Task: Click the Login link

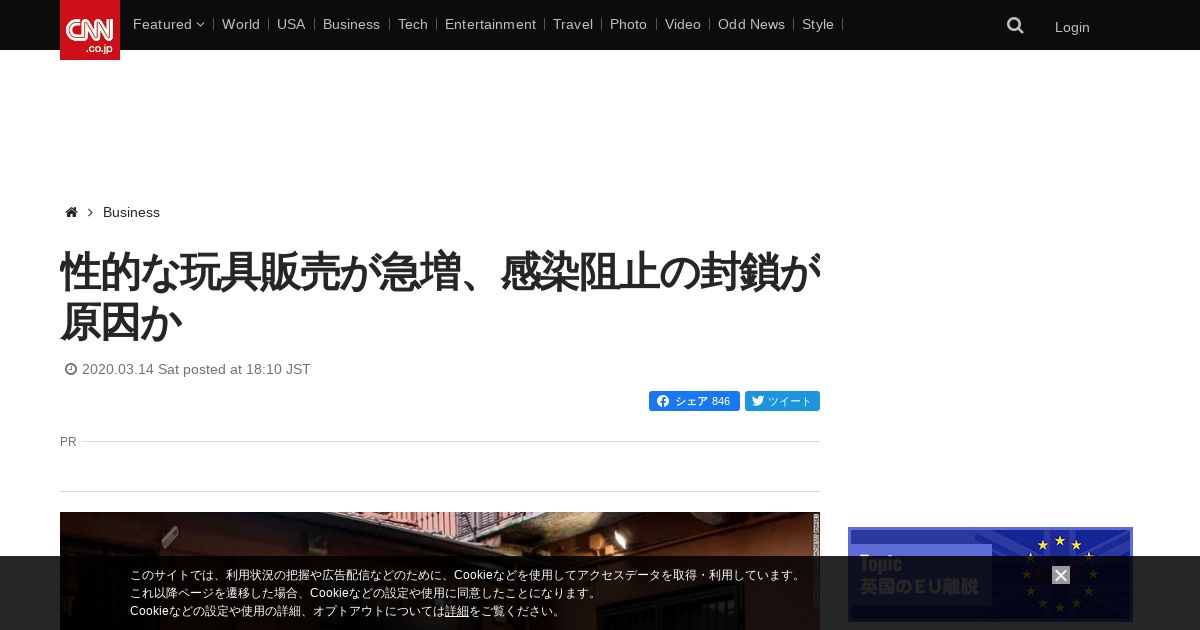Action: [x=1072, y=27]
